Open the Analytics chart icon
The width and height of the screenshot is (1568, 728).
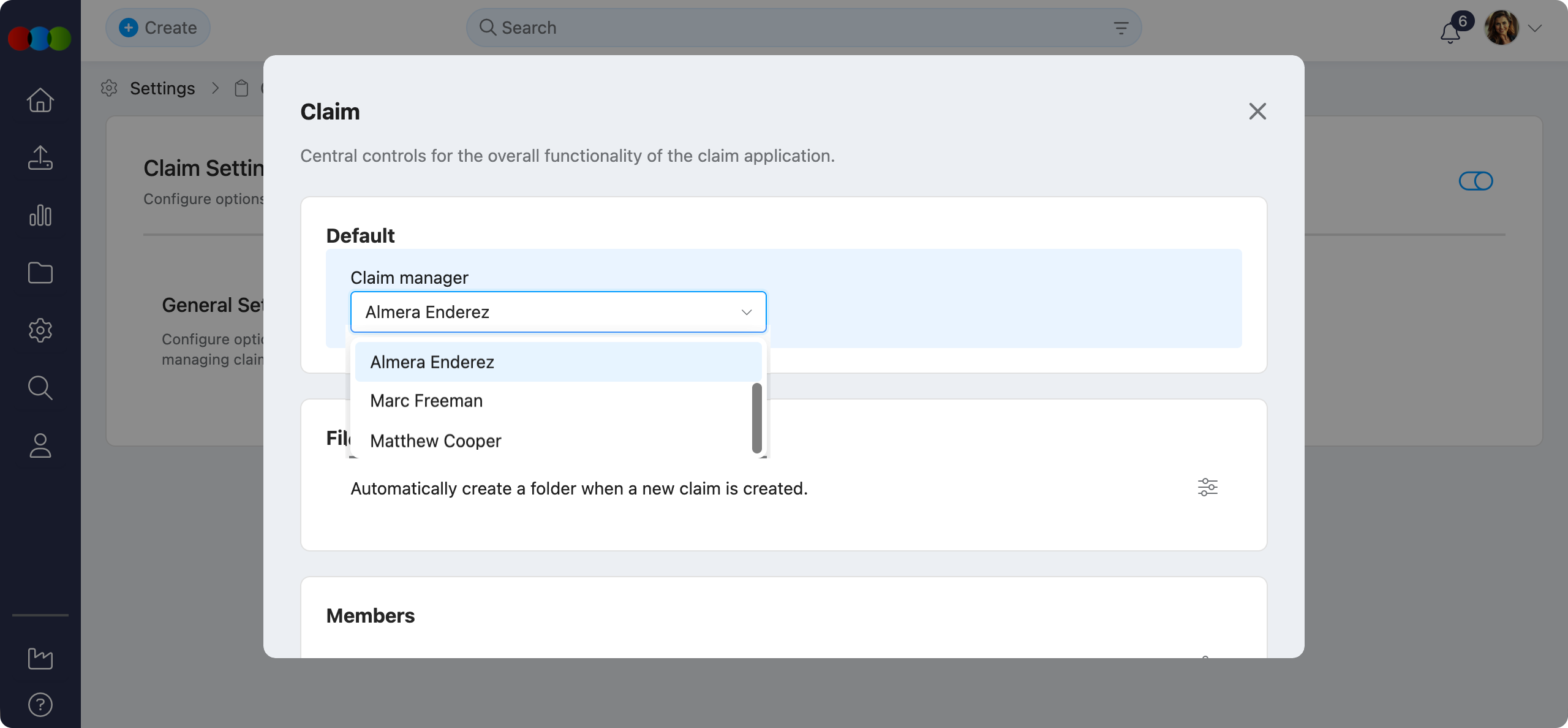[x=40, y=216]
